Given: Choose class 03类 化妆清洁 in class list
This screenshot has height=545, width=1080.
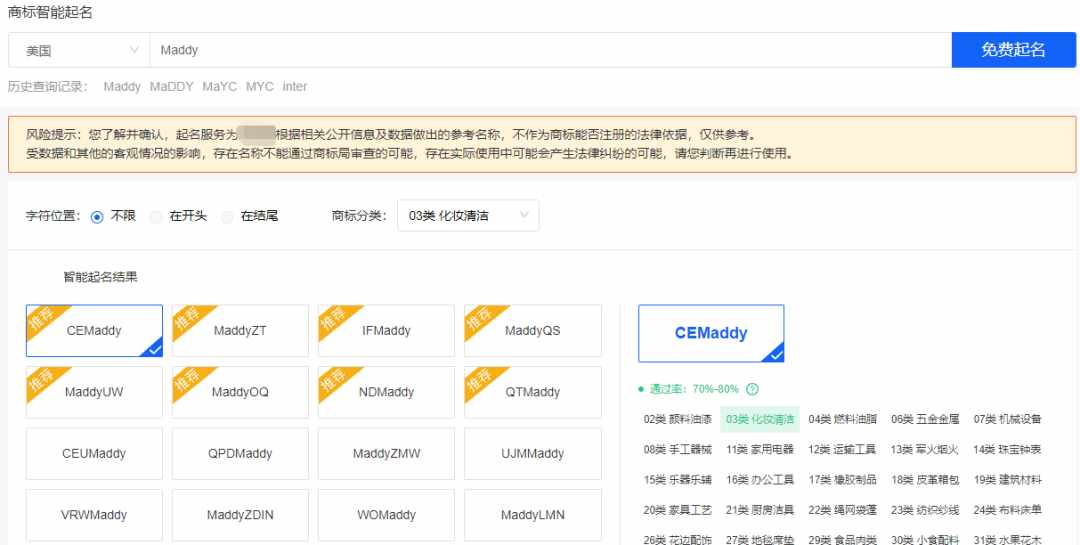Looking at the screenshot, I should tap(760, 419).
